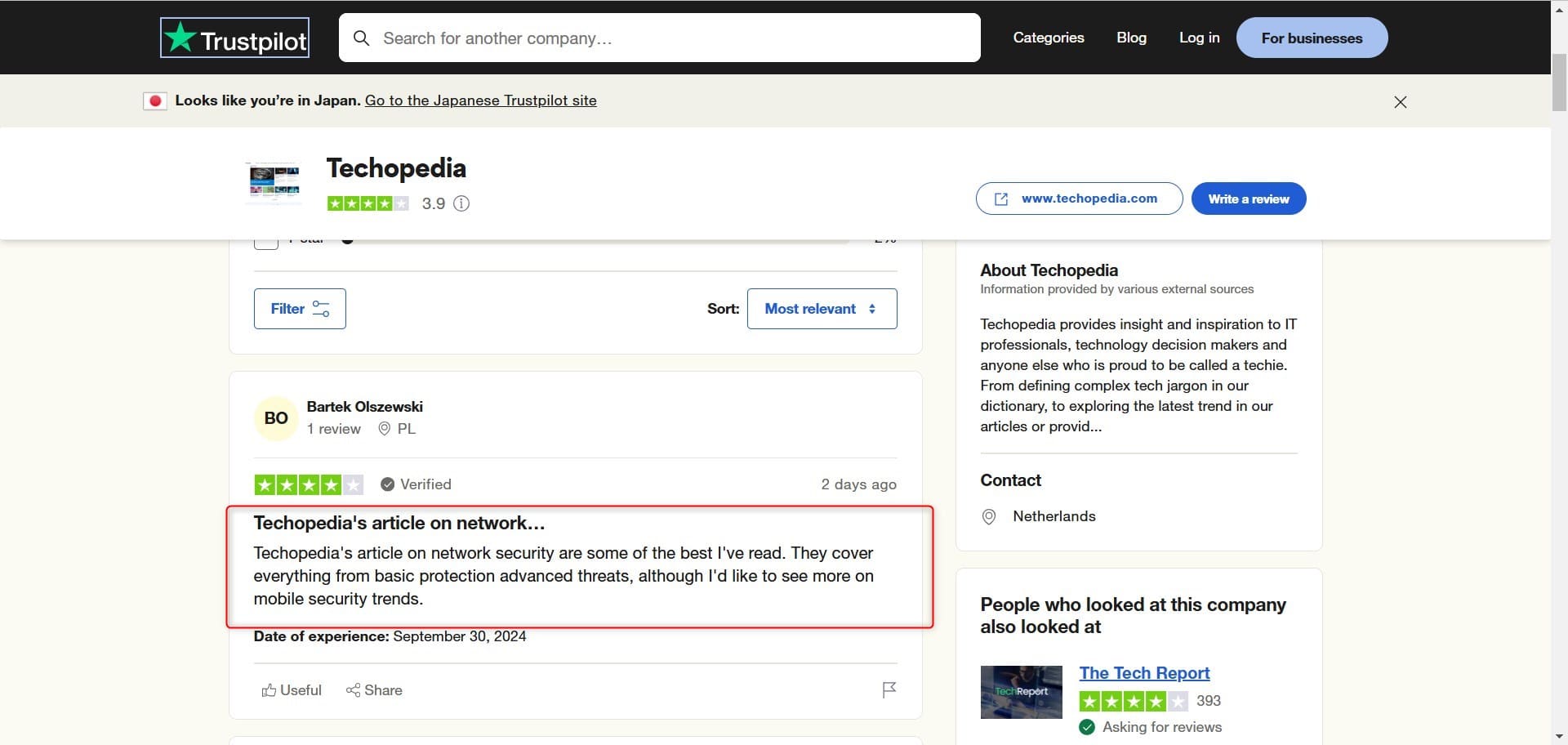
Task: Open the Categories menu
Action: point(1049,38)
